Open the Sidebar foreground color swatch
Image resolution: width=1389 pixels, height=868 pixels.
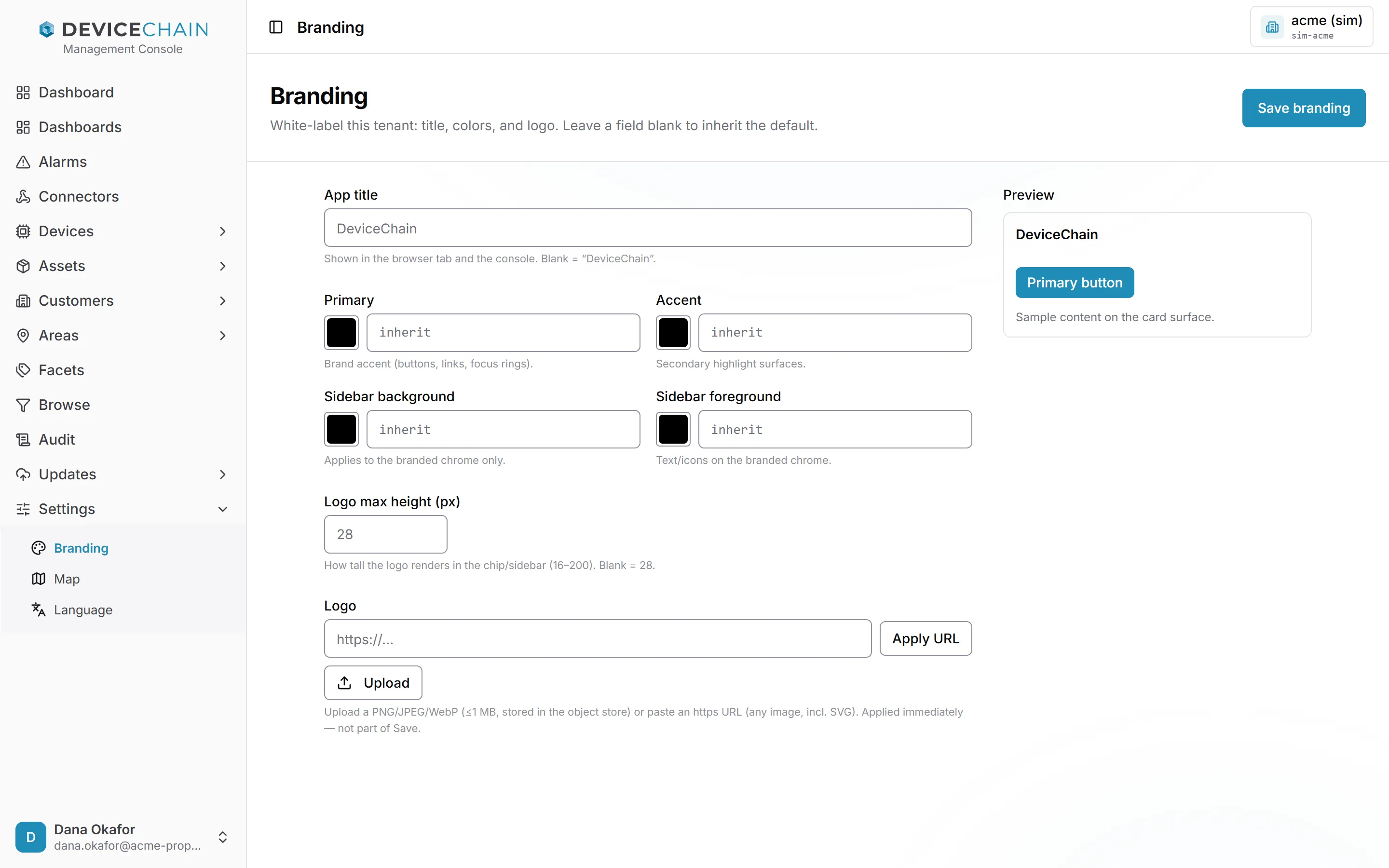coord(673,429)
